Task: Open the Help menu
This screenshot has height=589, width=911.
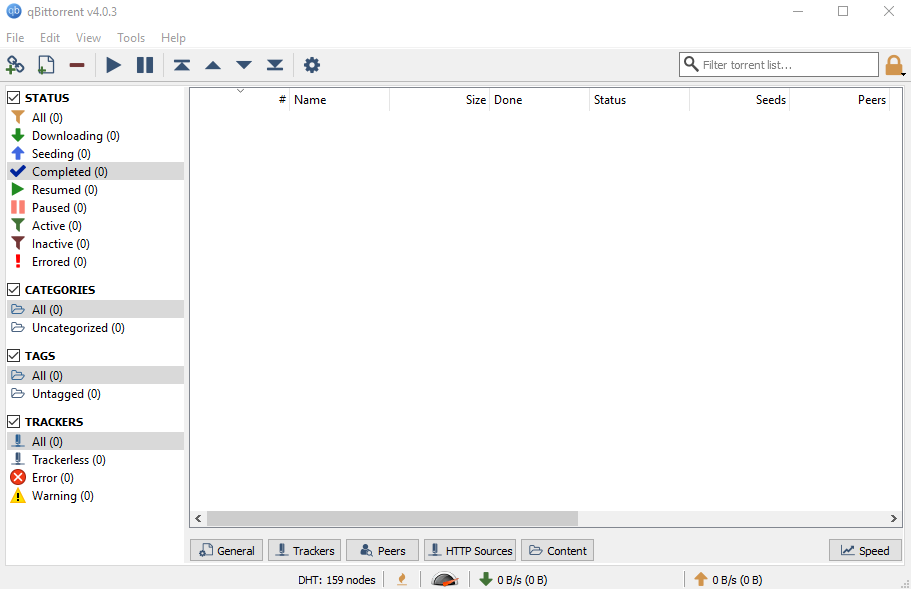Action: [x=173, y=38]
